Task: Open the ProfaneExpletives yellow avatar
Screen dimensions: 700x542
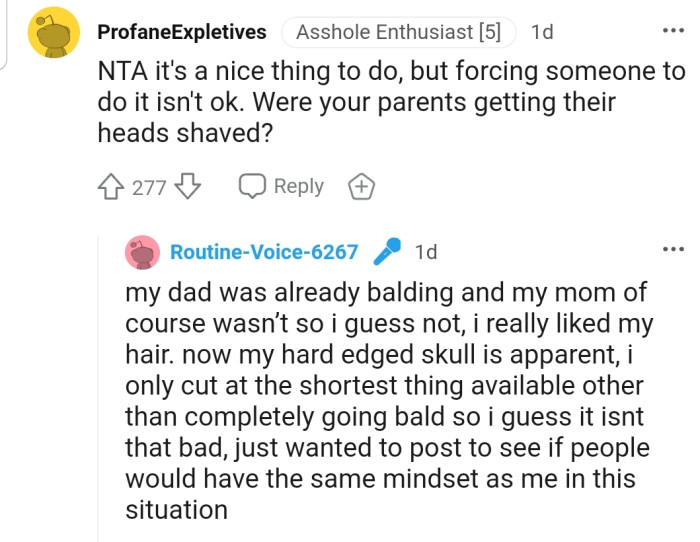Action: [x=52, y=32]
